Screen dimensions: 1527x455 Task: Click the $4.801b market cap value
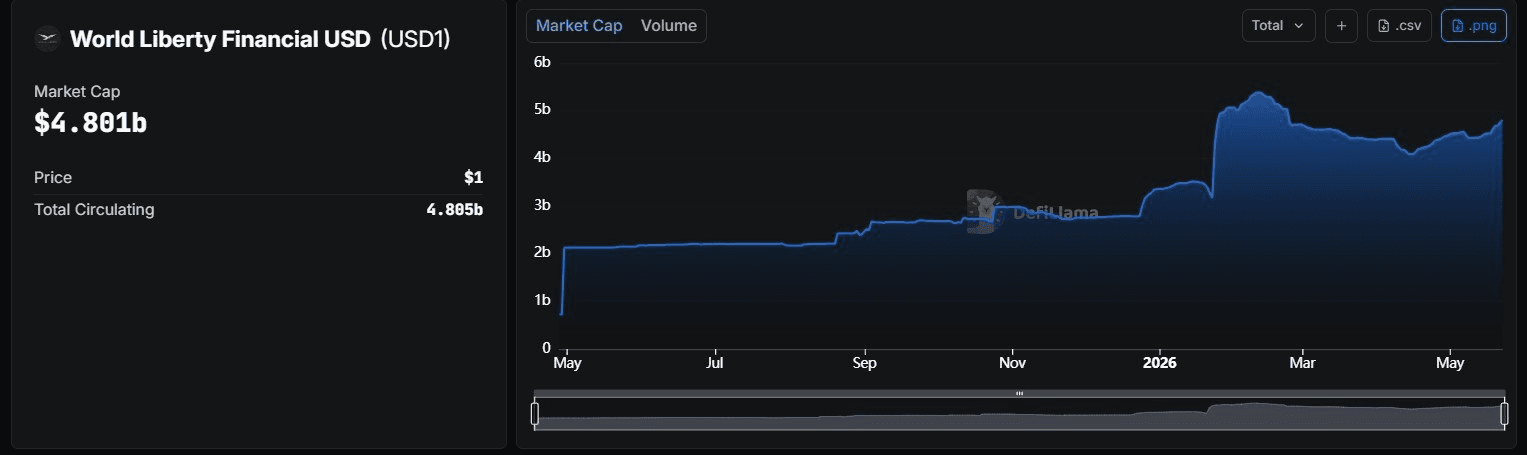coord(91,123)
